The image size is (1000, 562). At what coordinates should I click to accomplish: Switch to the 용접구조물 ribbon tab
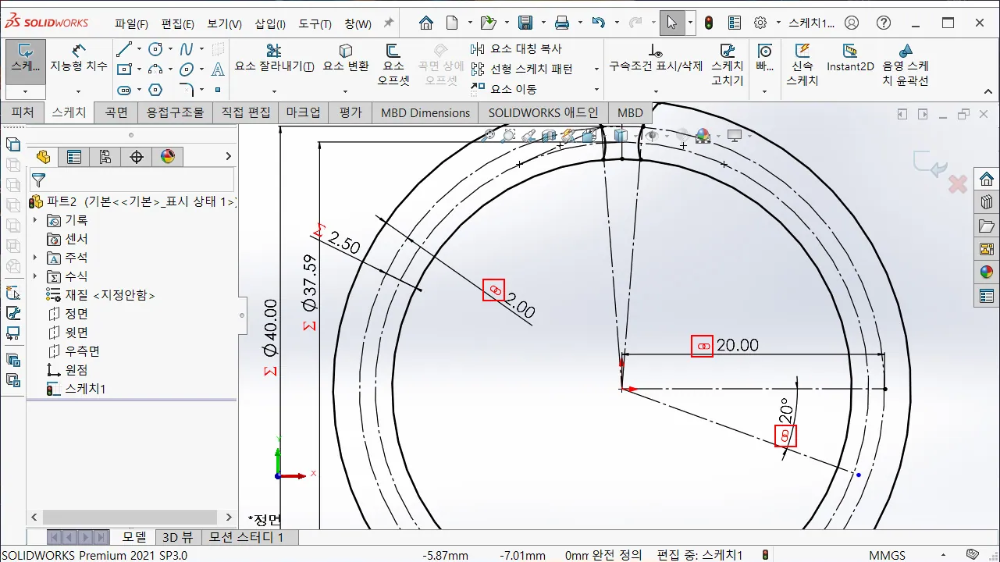[175, 112]
